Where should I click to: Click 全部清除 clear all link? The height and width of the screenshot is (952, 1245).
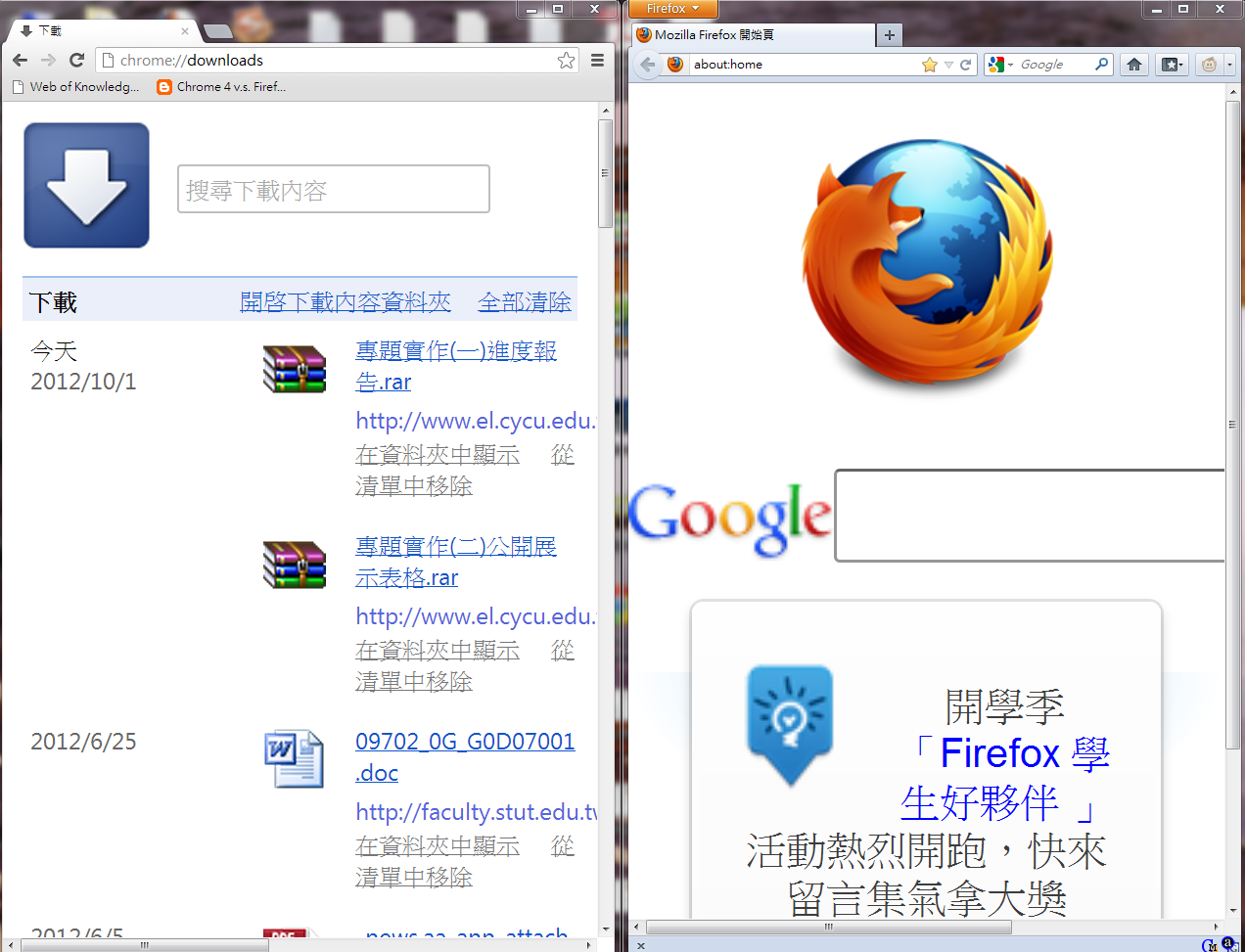[x=525, y=302]
